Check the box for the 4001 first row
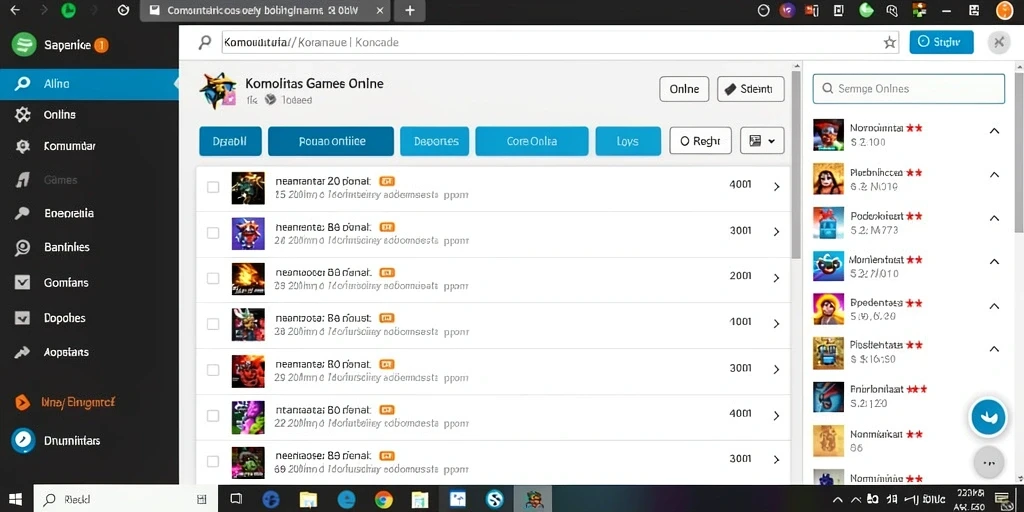Viewport: 1024px width, 512px height. pos(213,187)
